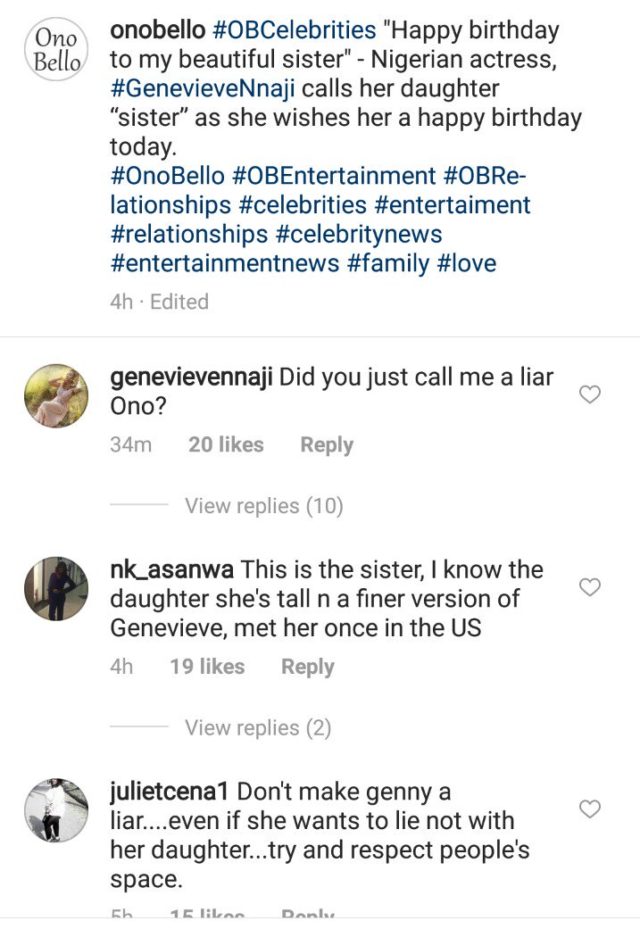Viewport: 640px width, 929px height.
Task: Expand View replies (10)
Action: pyautogui.click(x=263, y=506)
